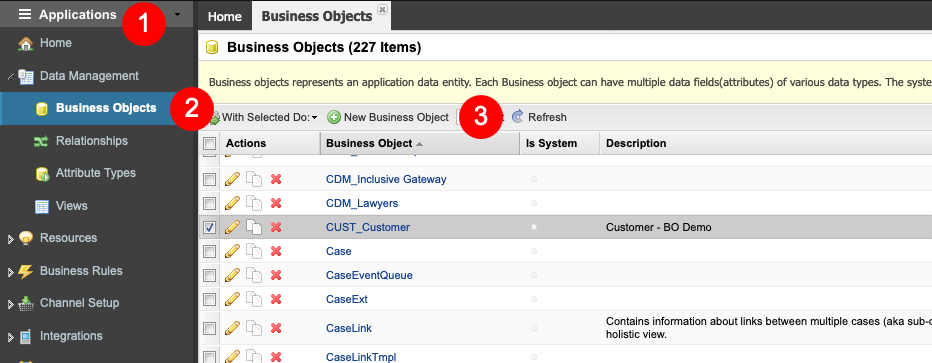932x363 pixels.
Task: Click the Refresh toolbar icon
Action: (517, 117)
